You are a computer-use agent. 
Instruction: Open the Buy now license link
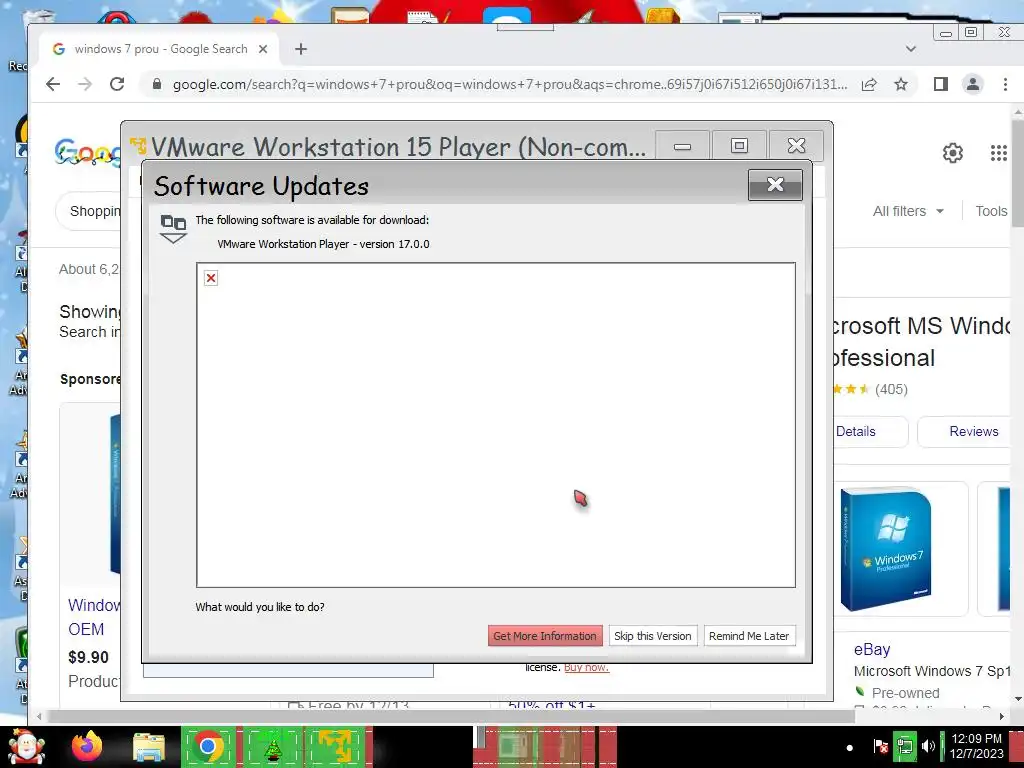click(586, 667)
